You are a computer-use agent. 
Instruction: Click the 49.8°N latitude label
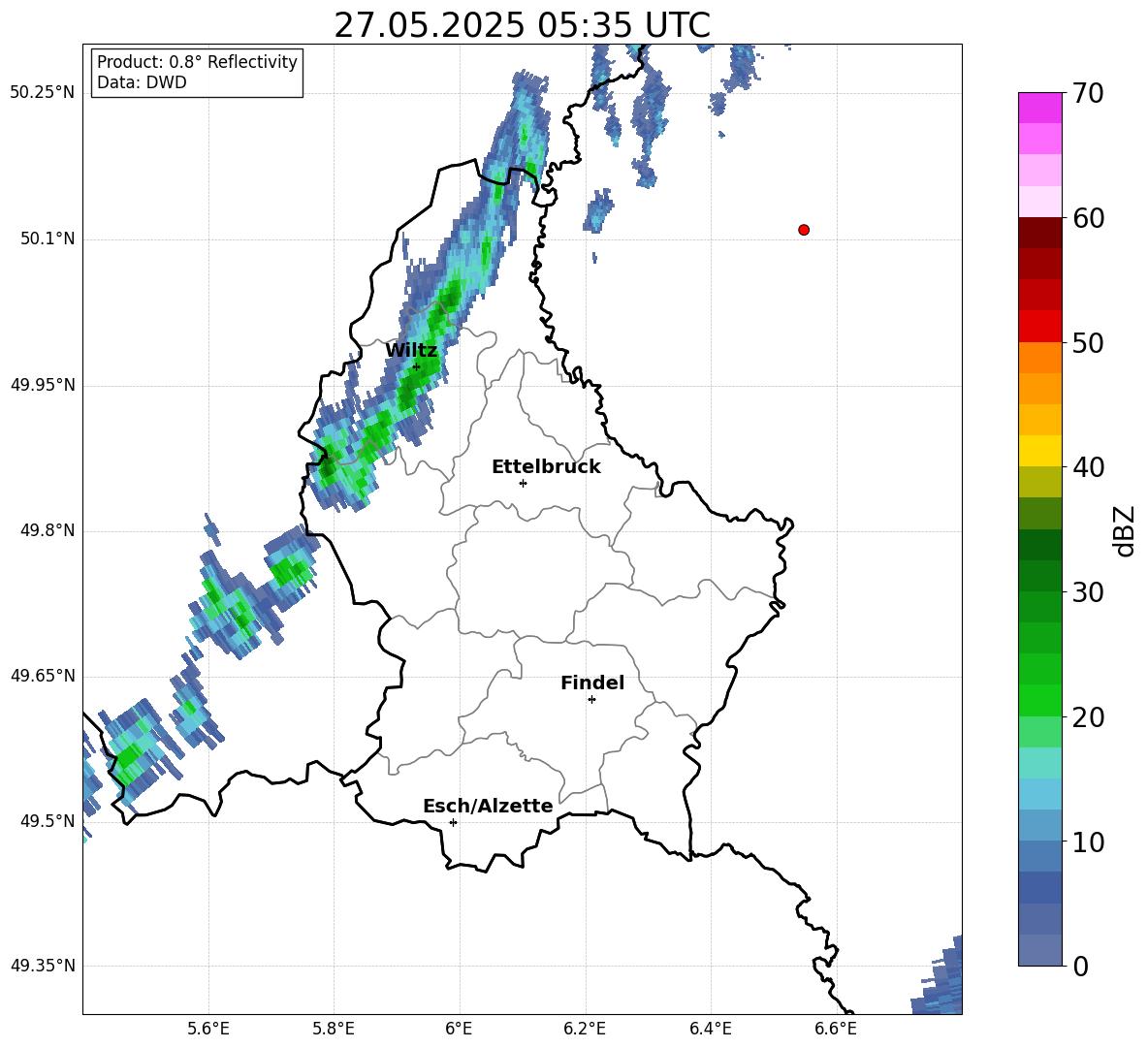click(48, 530)
